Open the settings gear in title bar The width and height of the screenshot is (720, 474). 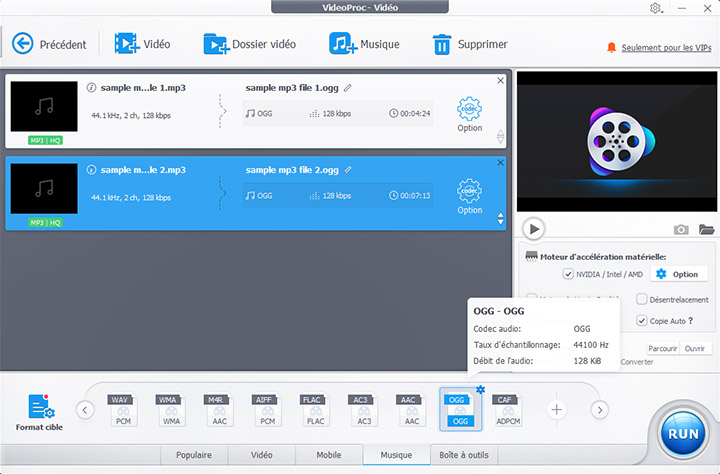pyautogui.click(x=655, y=8)
